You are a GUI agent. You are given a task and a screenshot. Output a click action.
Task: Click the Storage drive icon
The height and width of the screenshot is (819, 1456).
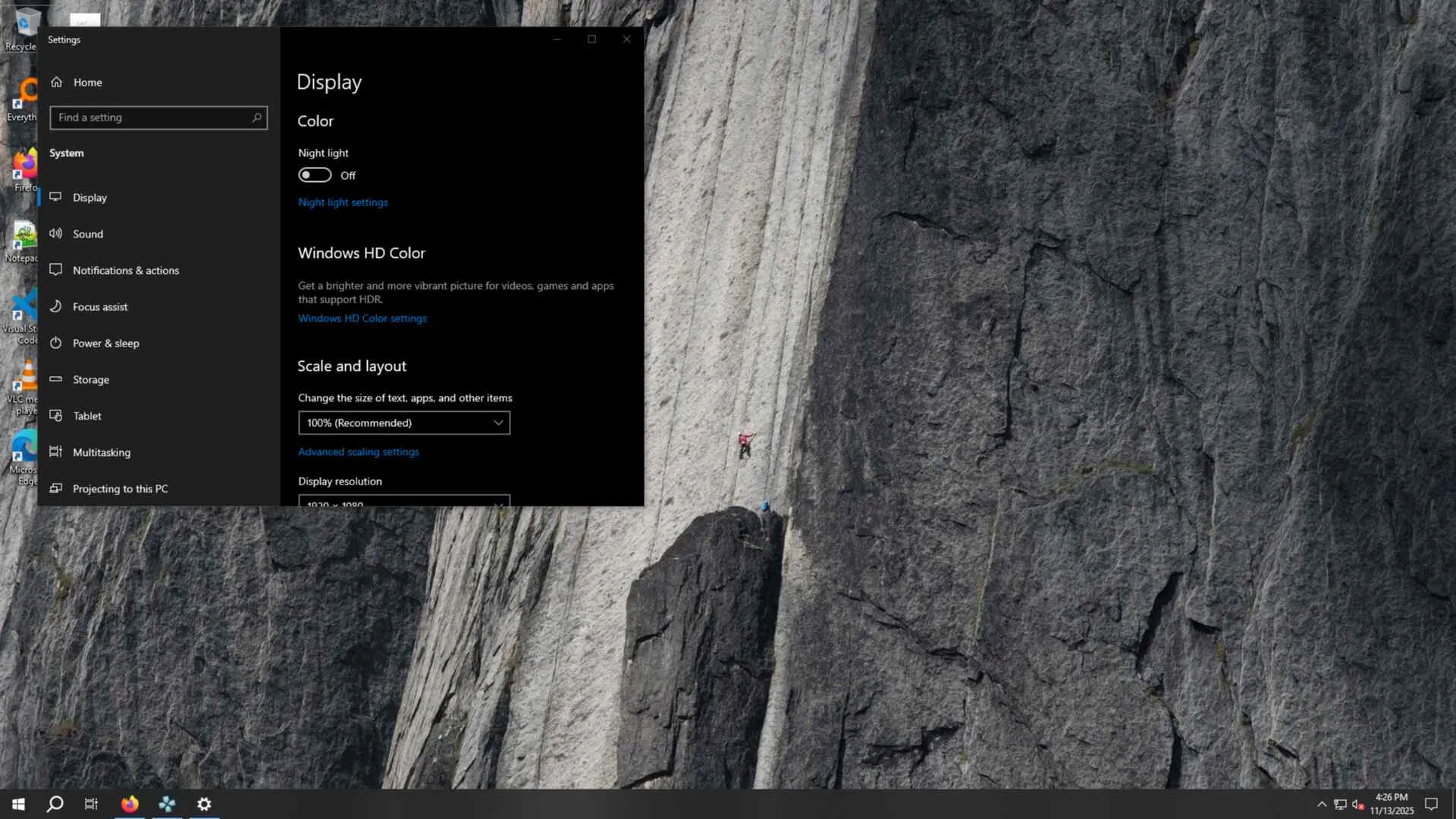(x=55, y=379)
